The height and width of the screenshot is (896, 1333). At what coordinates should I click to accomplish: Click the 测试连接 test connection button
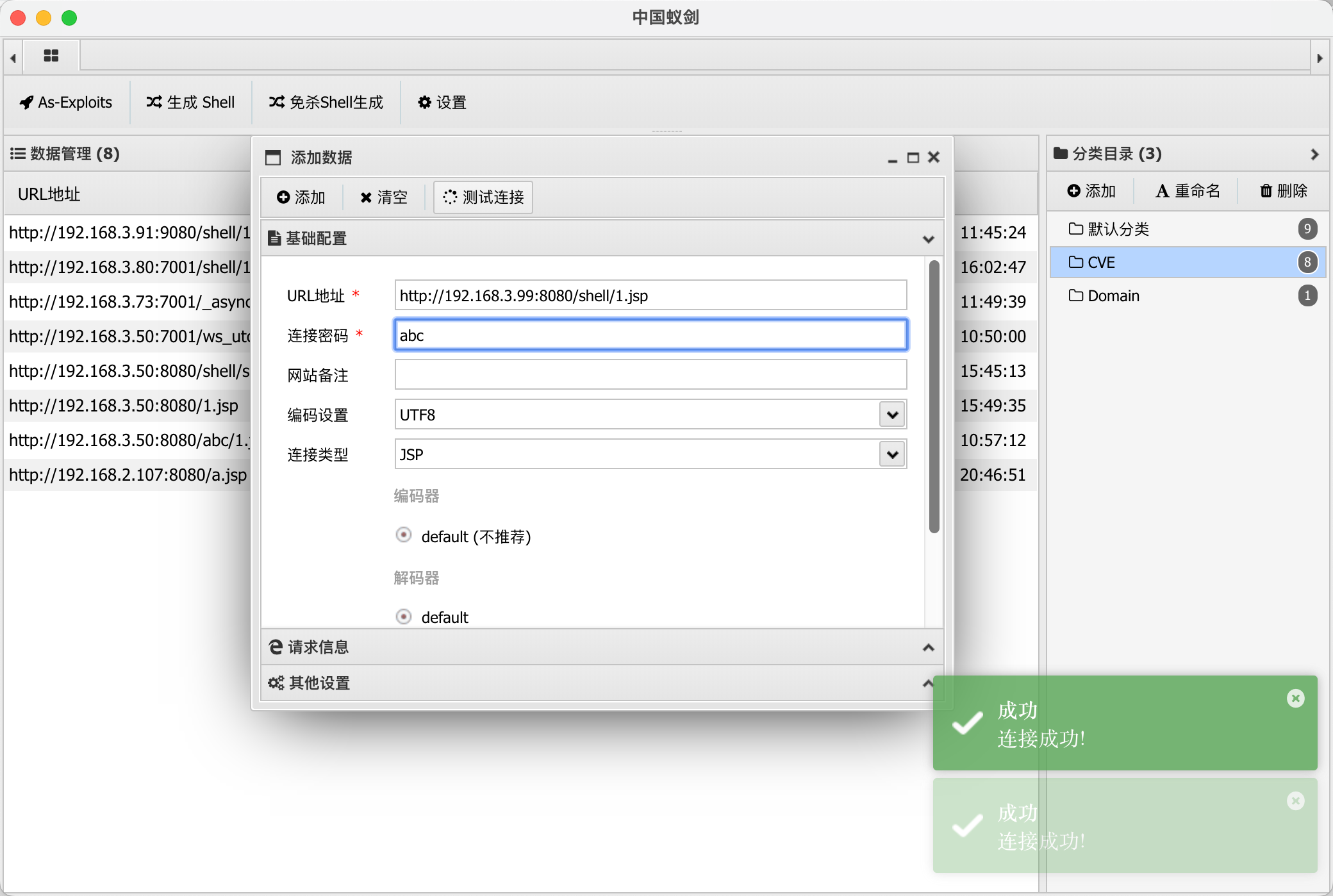pyautogui.click(x=483, y=197)
